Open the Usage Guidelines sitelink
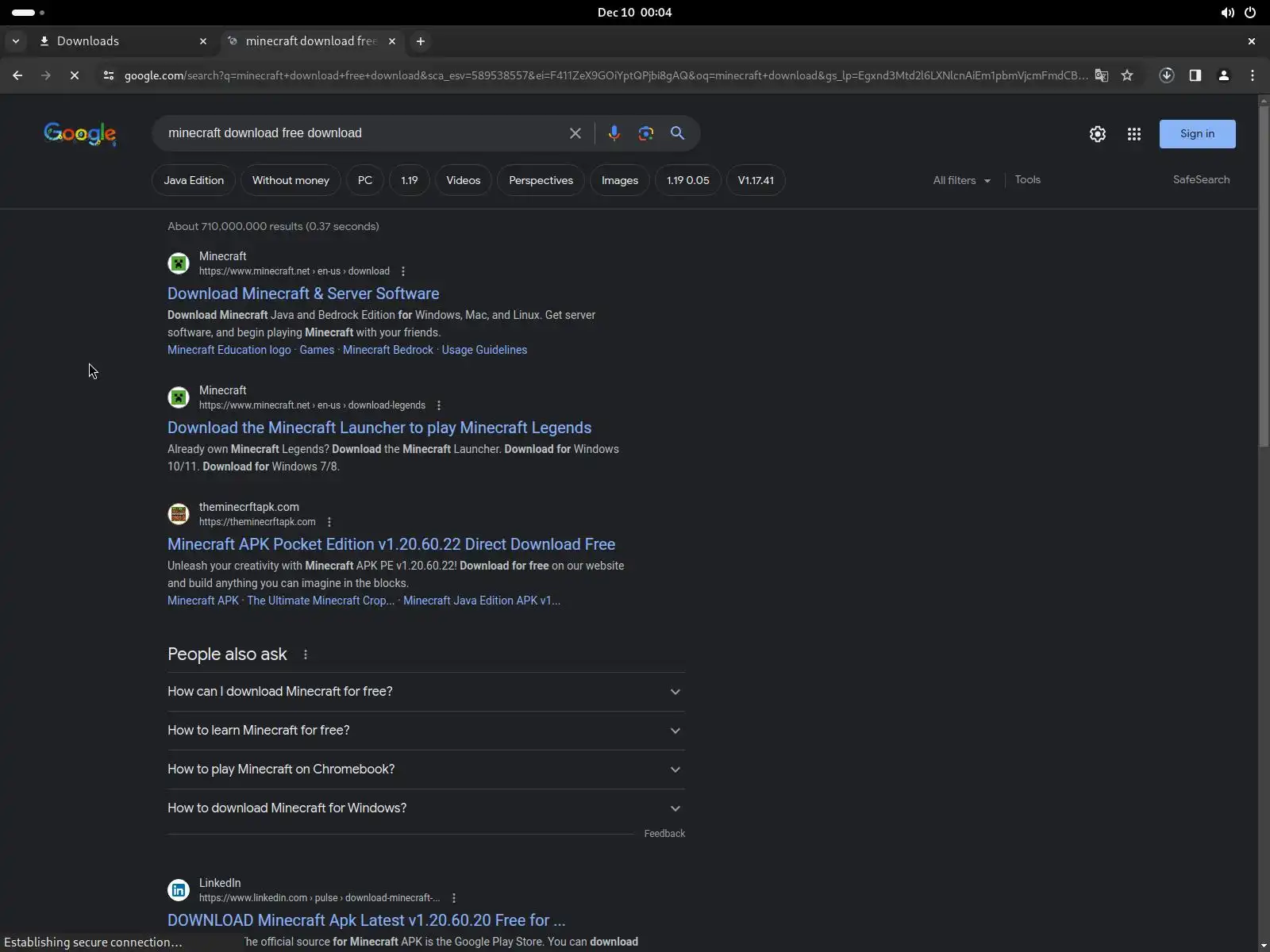 pyautogui.click(x=484, y=350)
